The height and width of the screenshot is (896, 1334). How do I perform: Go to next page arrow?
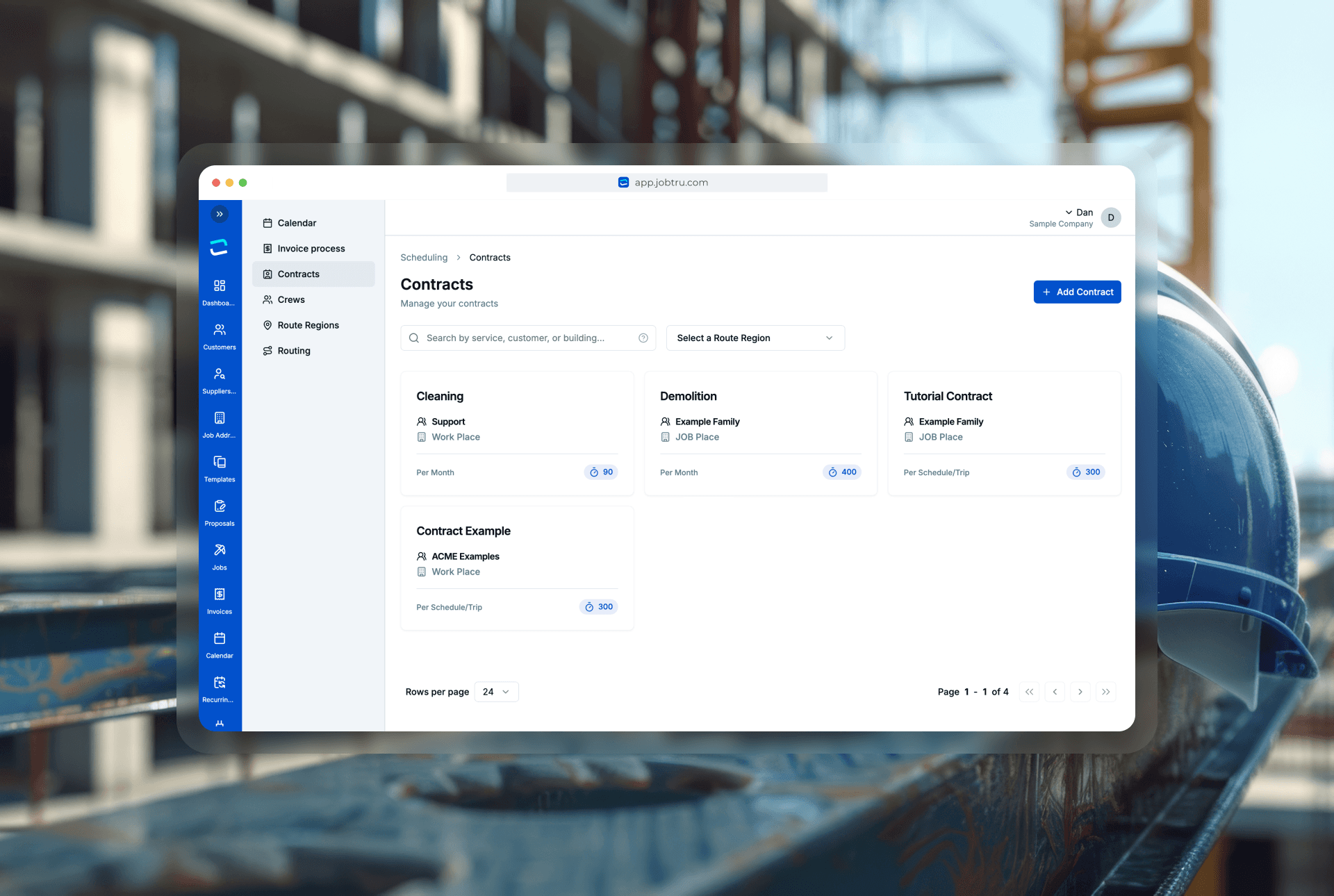pyautogui.click(x=1080, y=692)
